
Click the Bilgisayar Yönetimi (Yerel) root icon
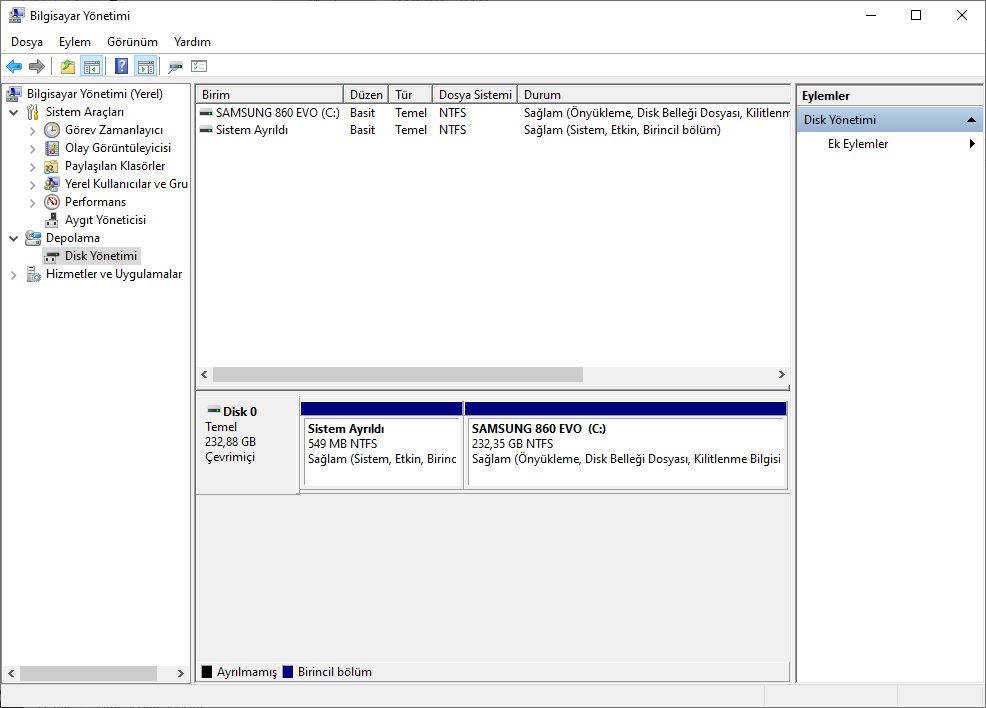click(14, 94)
